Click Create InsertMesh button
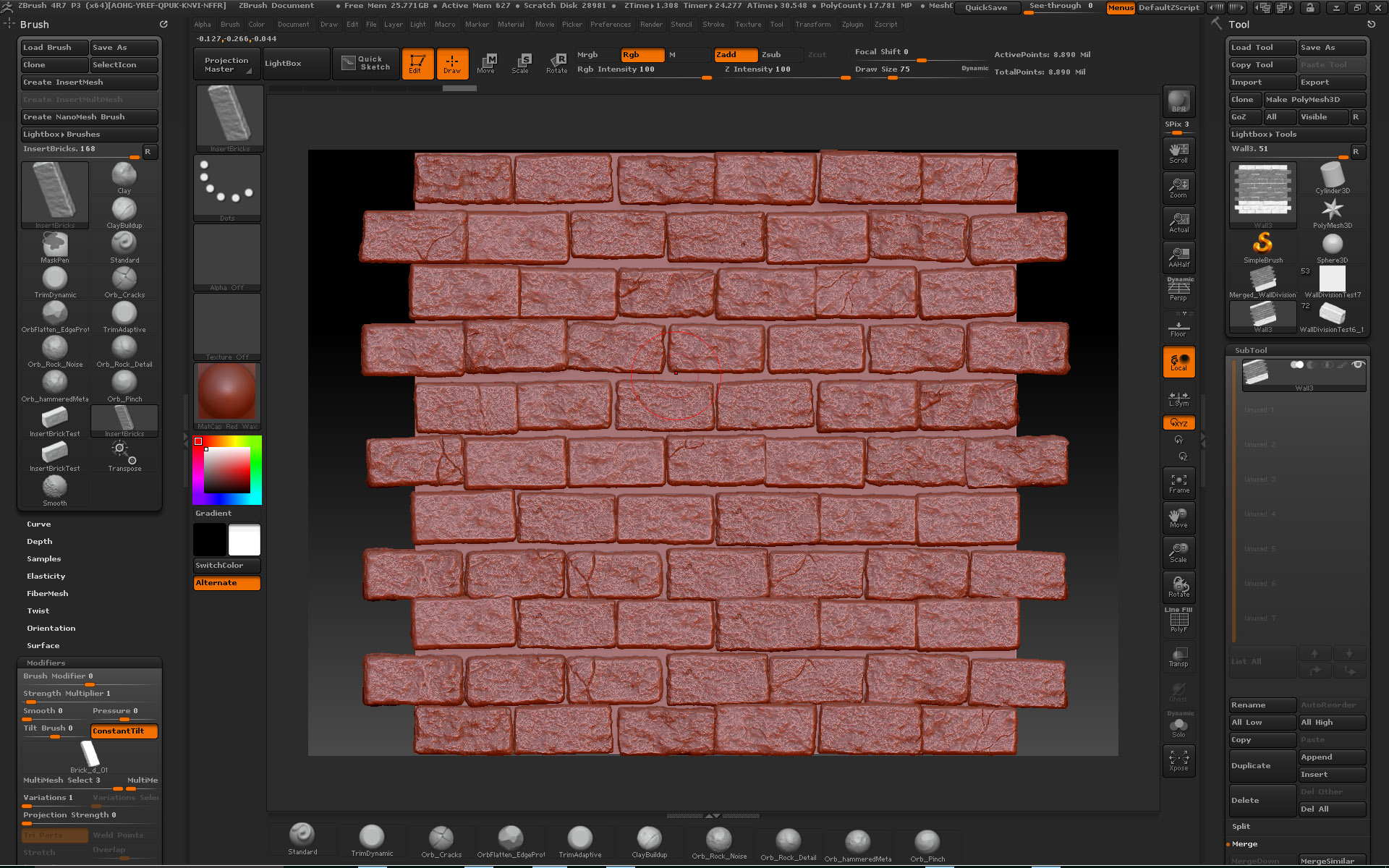The height and width of the screenshot is (868, 1389). (x=89, y=82)
